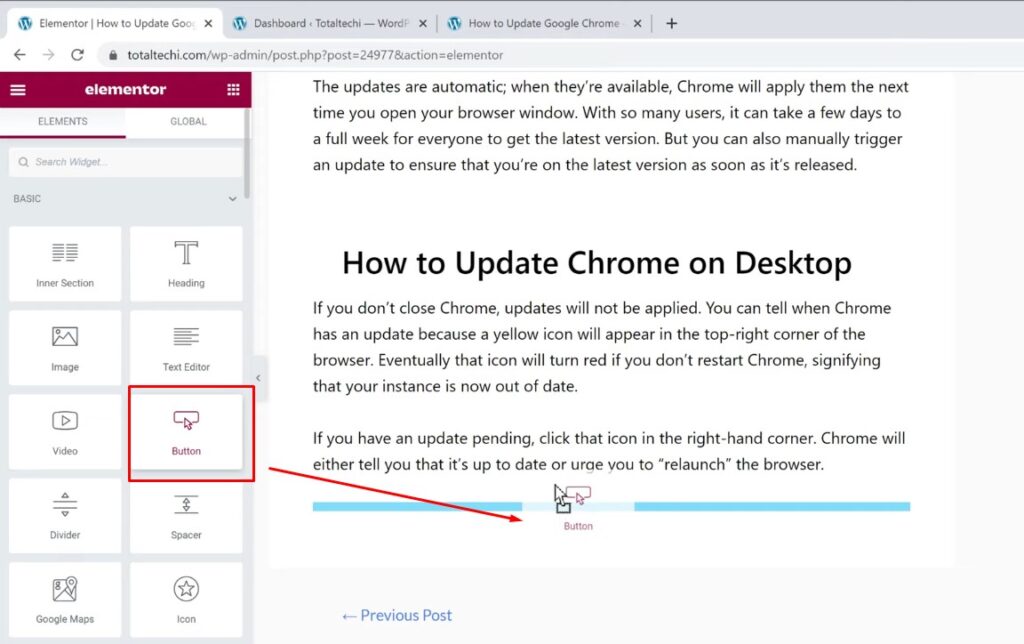This screenshot has height=644, width=1024.
Task: Open the Previous Post link
Action: tap(396, 615)
